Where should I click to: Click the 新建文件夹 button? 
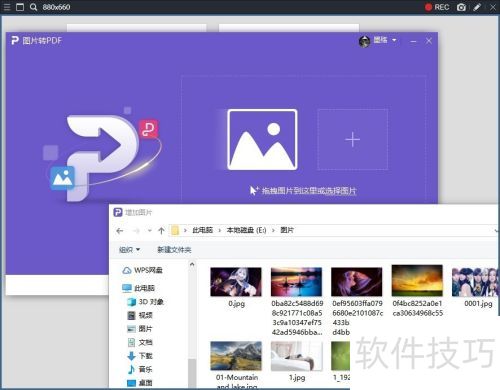coord(174,250)
